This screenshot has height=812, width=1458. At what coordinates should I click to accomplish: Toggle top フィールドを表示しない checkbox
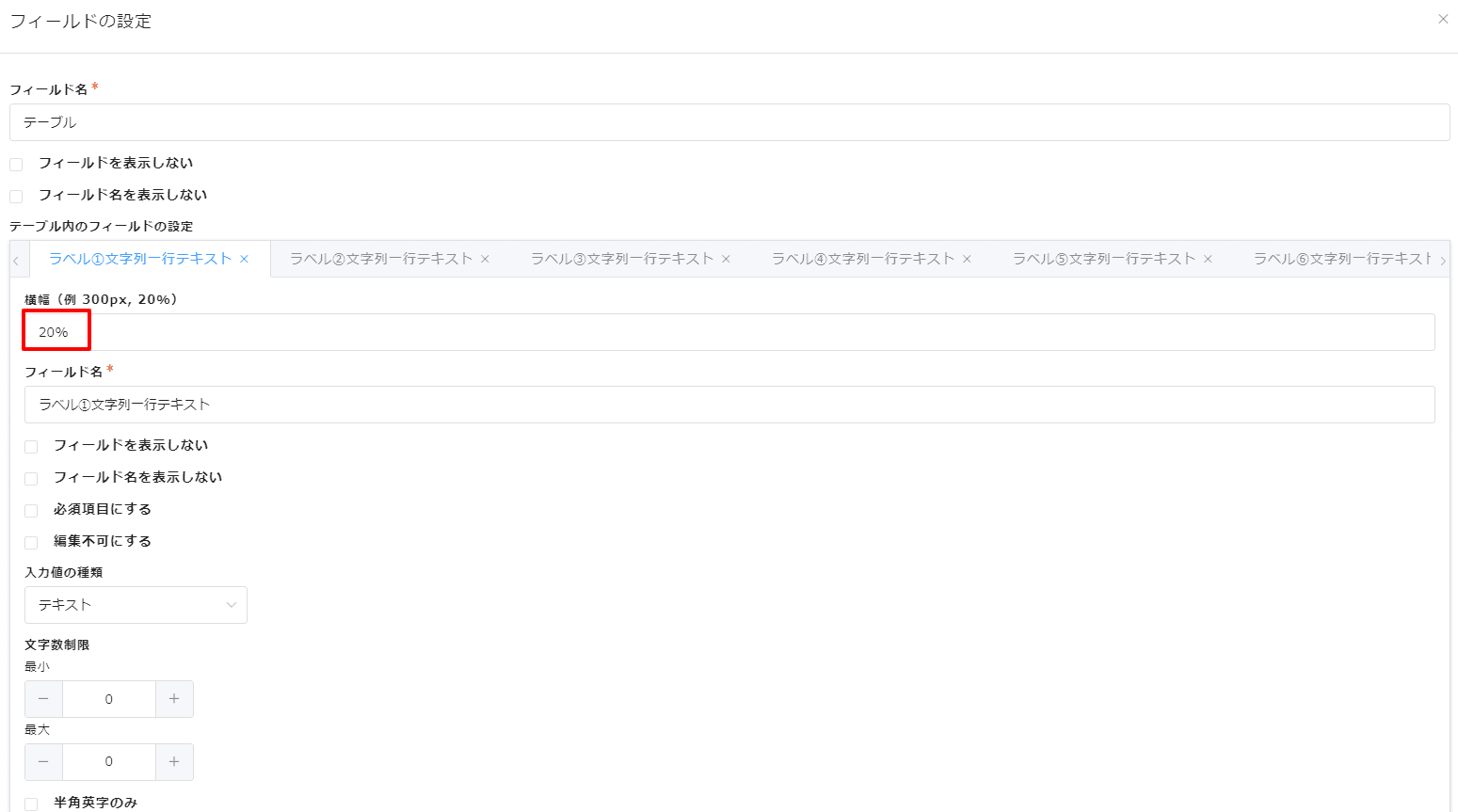coord(16,165)
